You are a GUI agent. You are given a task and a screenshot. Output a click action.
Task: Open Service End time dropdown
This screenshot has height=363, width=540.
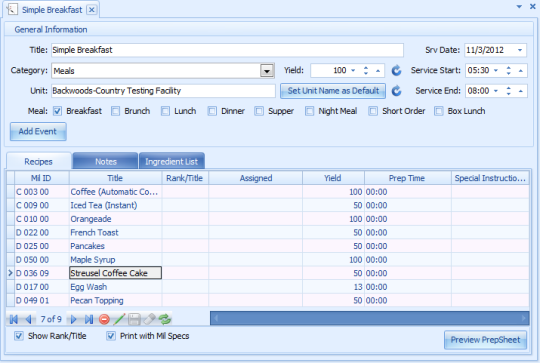(x=496, y=91)
